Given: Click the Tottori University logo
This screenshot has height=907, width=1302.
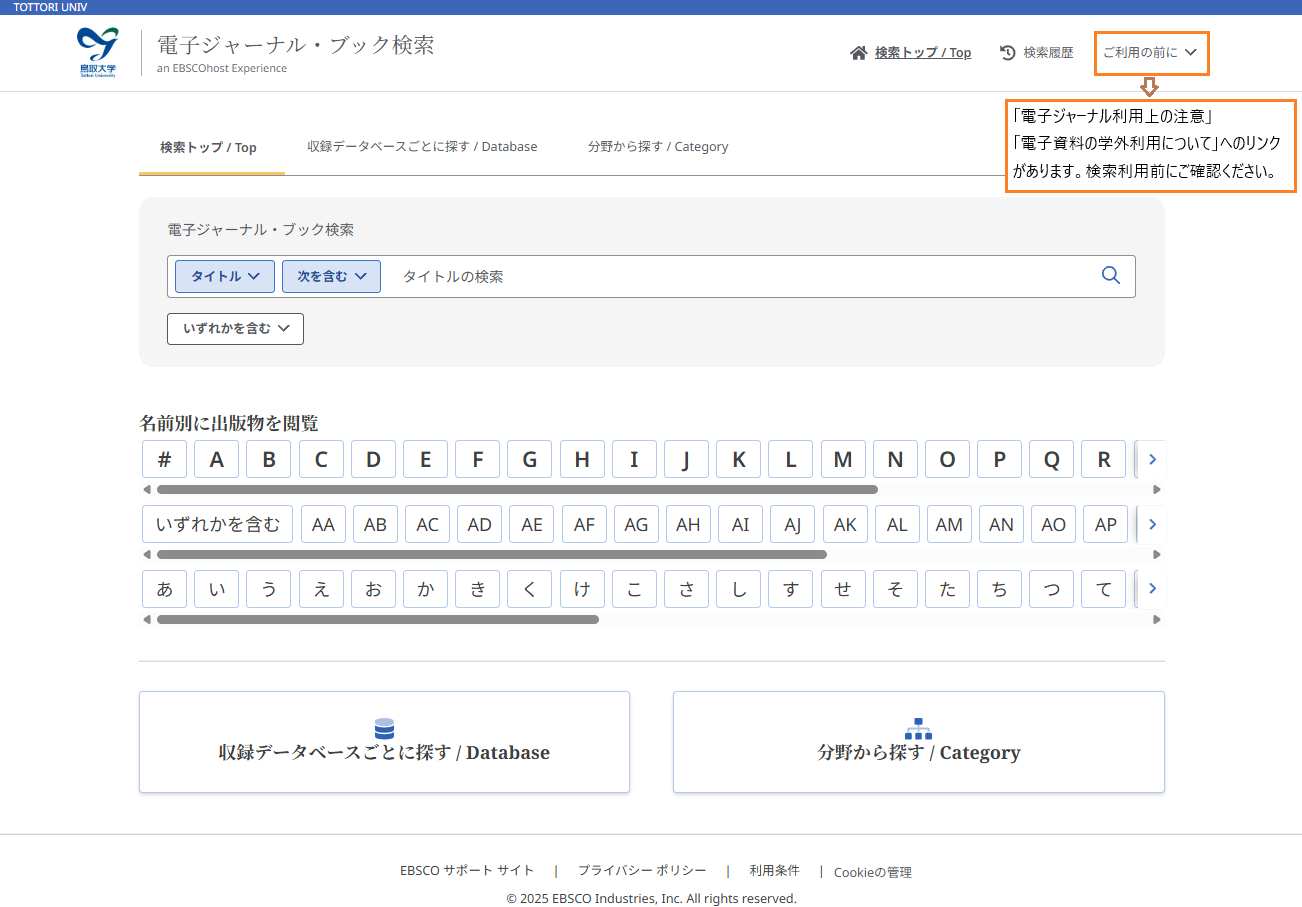Looking at the screenshot, I should pyautogui.click(x=98, y=53).
